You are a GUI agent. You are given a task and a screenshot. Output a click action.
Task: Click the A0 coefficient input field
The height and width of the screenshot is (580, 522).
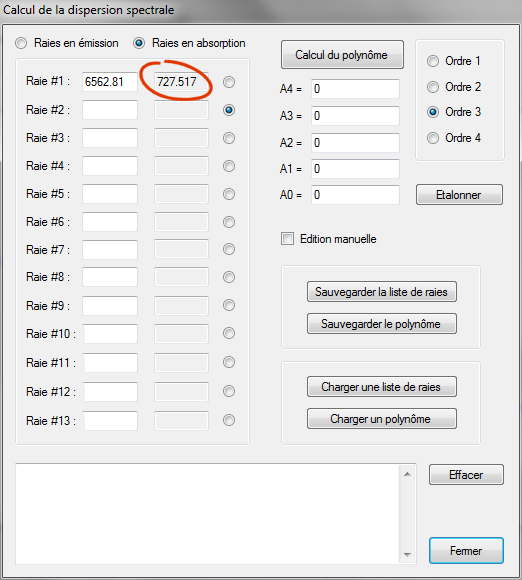(x=356, y=195)
